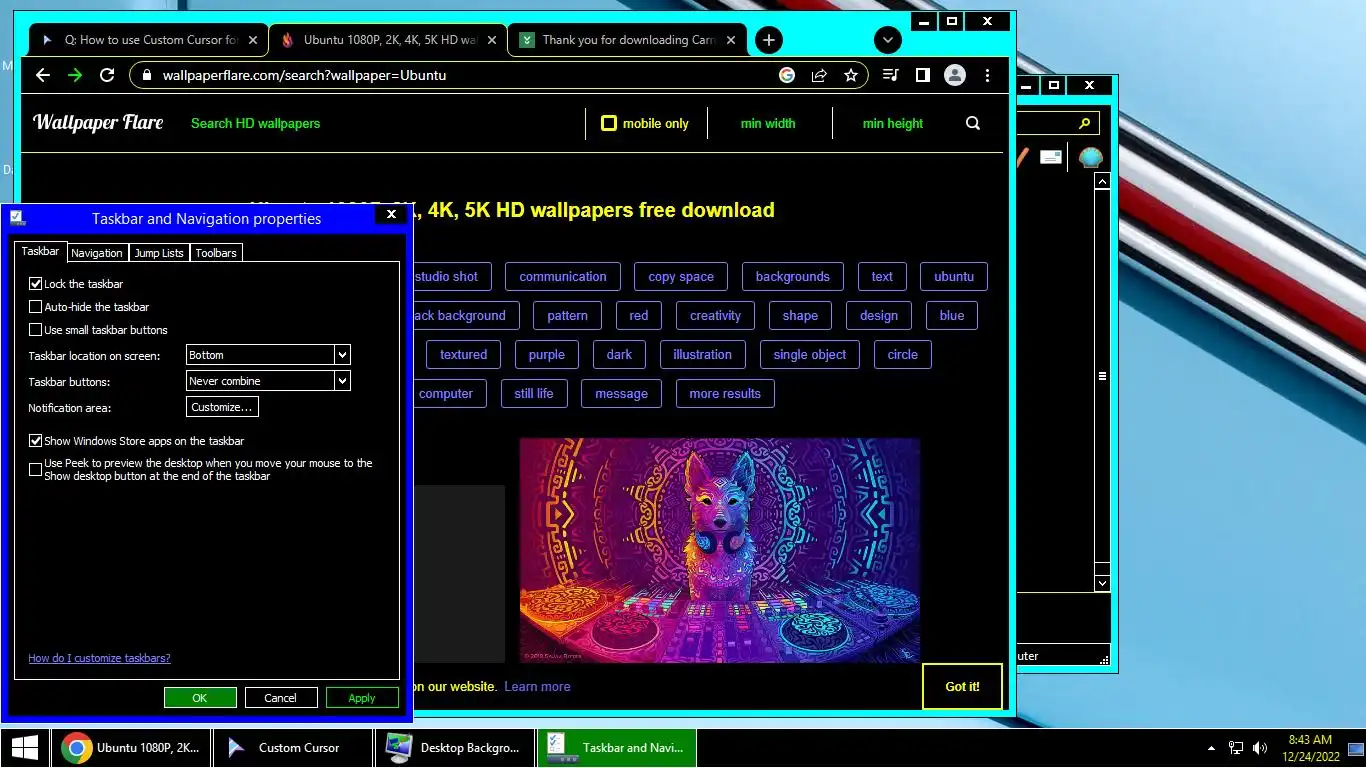1366x768 pixels.
Task: Click yellow search magnifier in background window
Action: click(1085, 123)
